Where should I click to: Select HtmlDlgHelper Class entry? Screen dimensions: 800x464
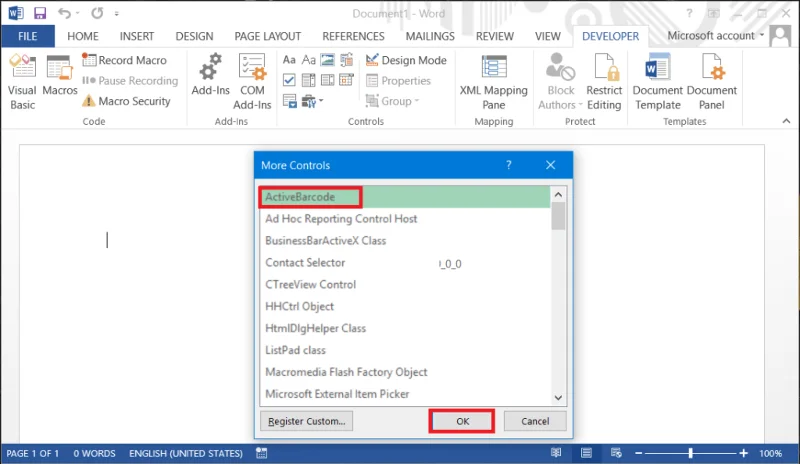tap(405, 329)
